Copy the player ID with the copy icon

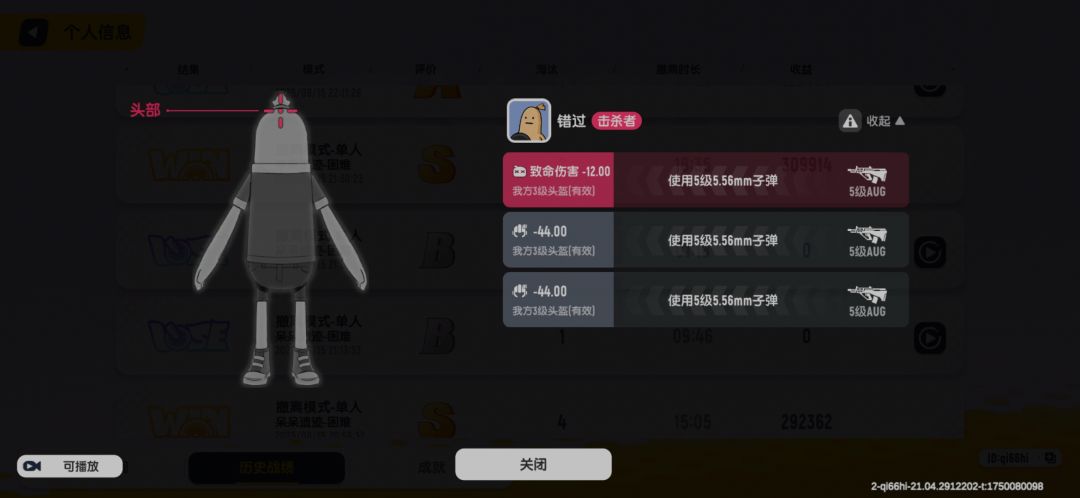pyautogui.click(x=1050, y=457)
